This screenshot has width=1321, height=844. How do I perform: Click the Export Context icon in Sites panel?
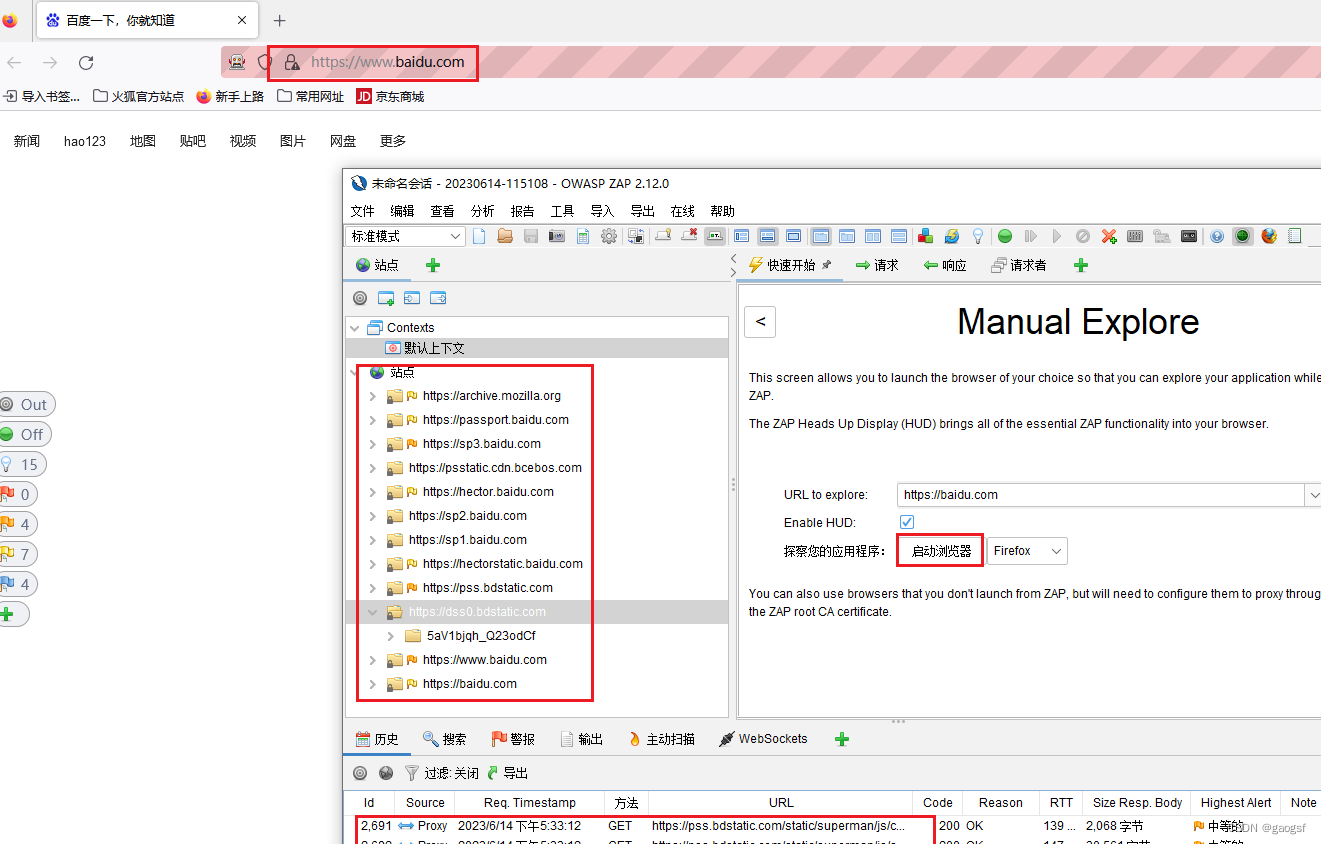tap(438, 298)
